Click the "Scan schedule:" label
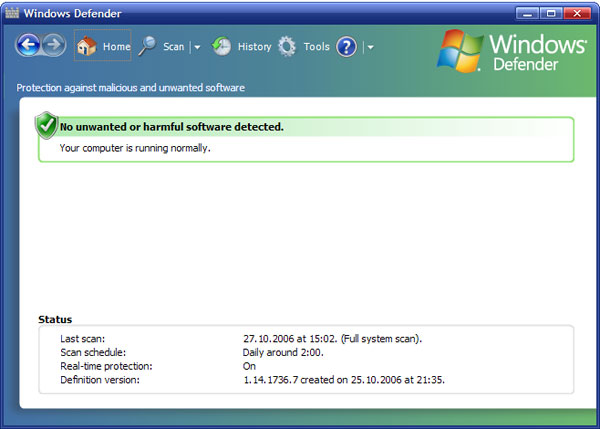 click(93, 352)
